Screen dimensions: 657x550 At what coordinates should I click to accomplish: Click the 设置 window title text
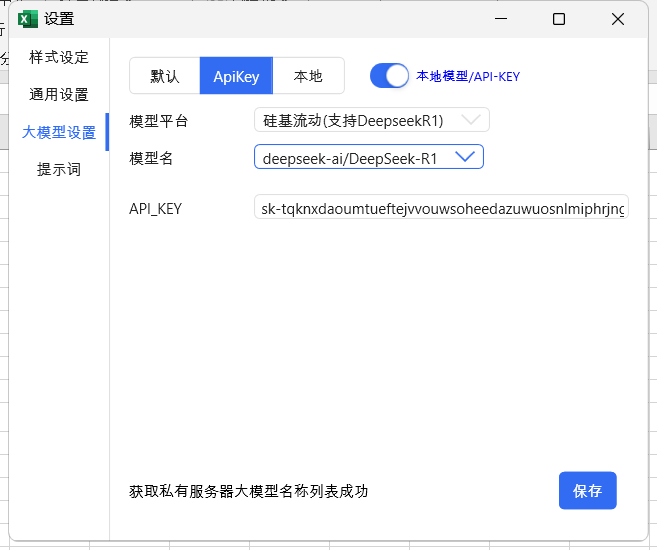coord(59,19)
